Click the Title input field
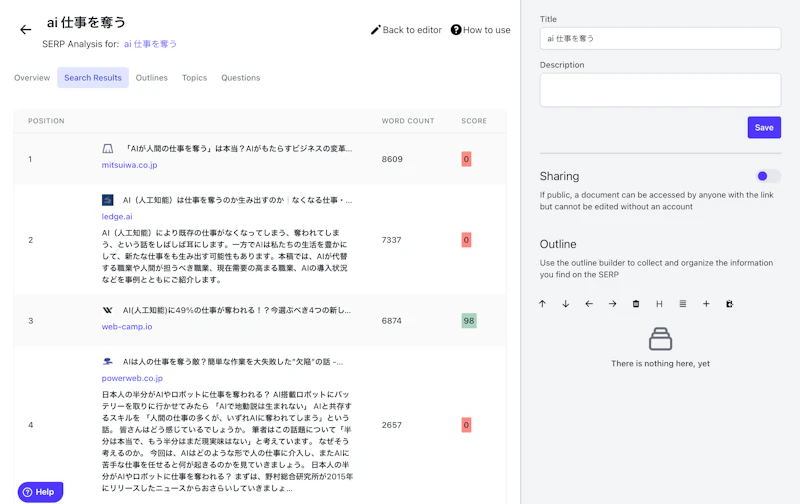The height and width of the screenshot is (504, 800). point(660,38)
